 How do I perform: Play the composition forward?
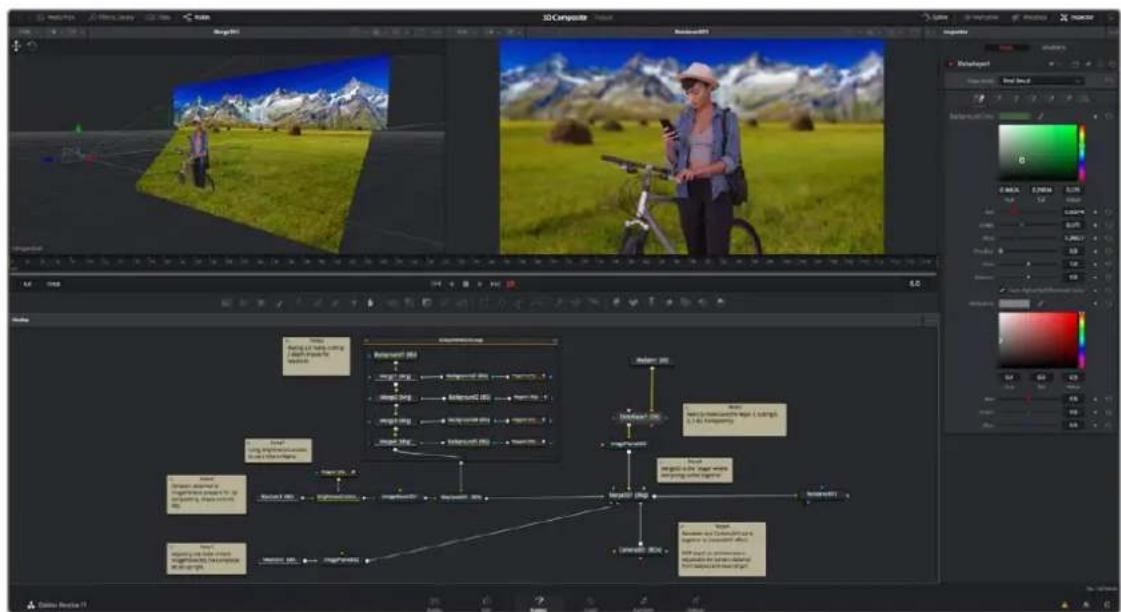click(480, 284)
